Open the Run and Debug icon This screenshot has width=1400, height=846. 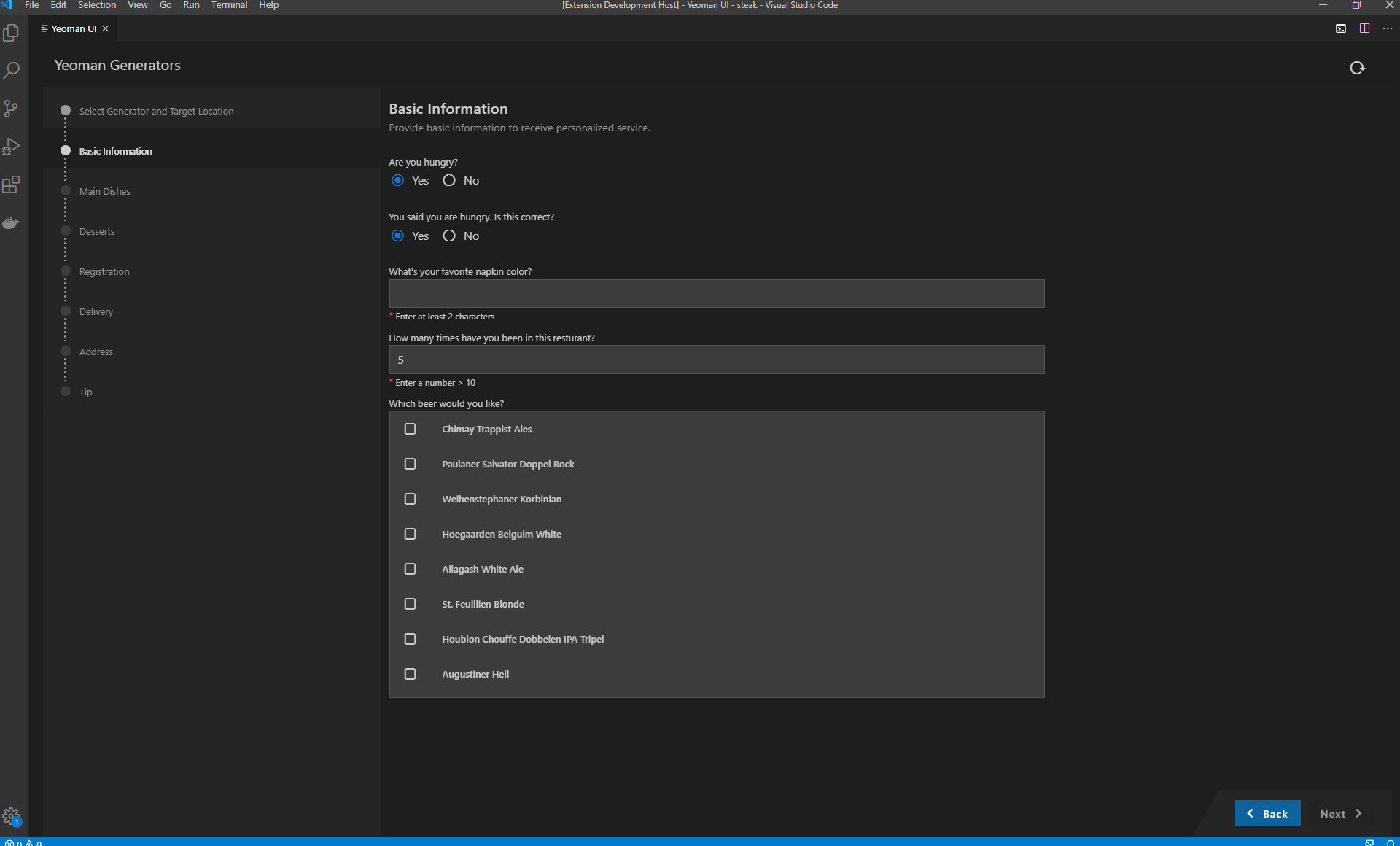tap(12, 147)
